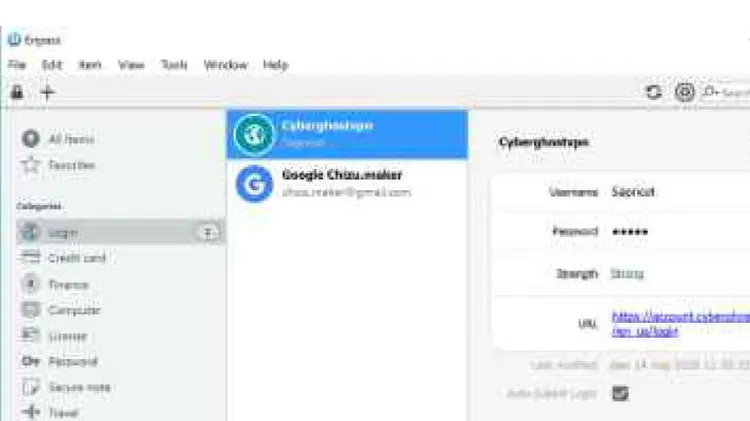This screenshot has width=750, height=421.
Task: Open the Help menu
Action: [276, 65]
